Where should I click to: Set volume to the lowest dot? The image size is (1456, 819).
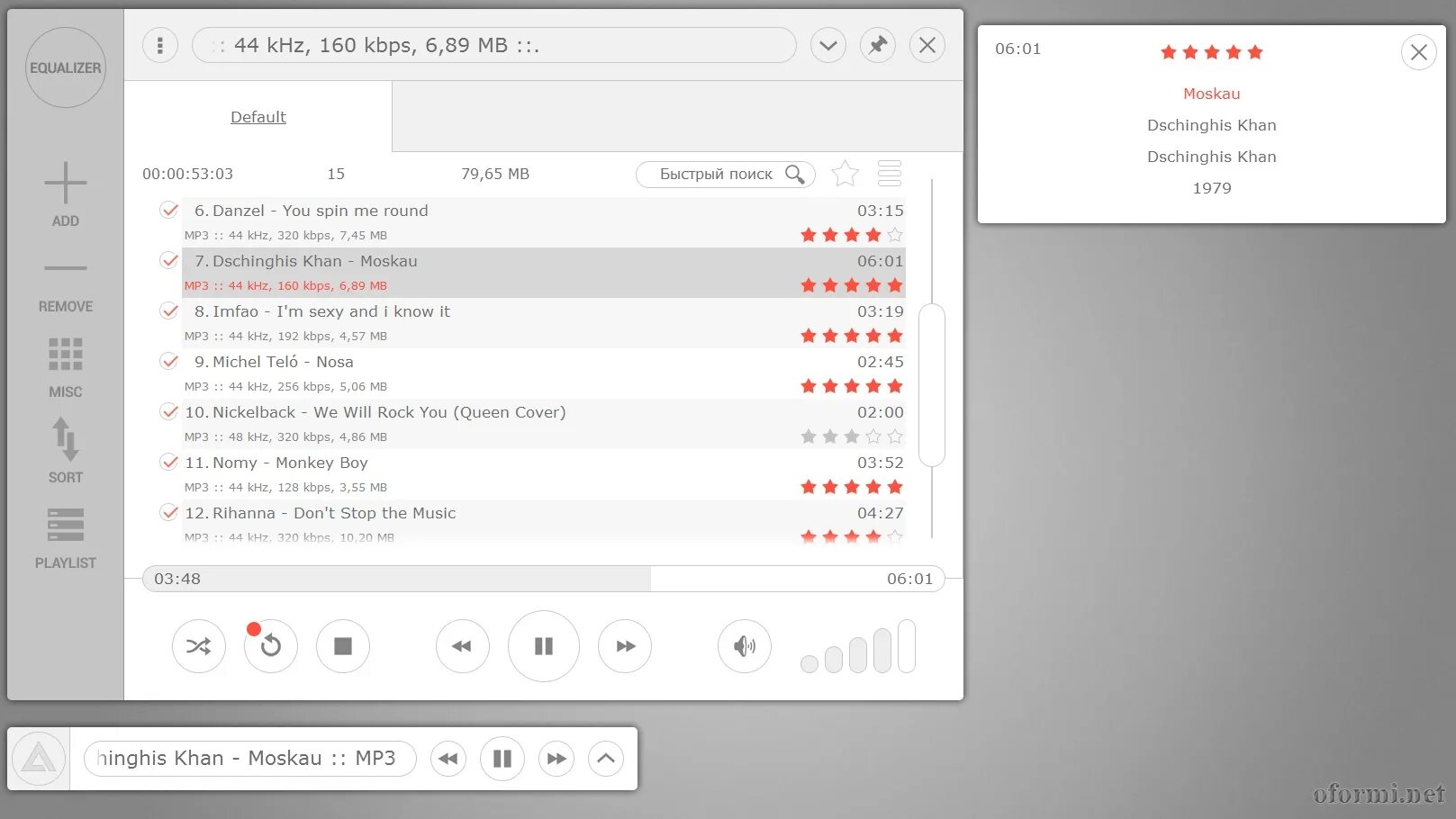809,664
